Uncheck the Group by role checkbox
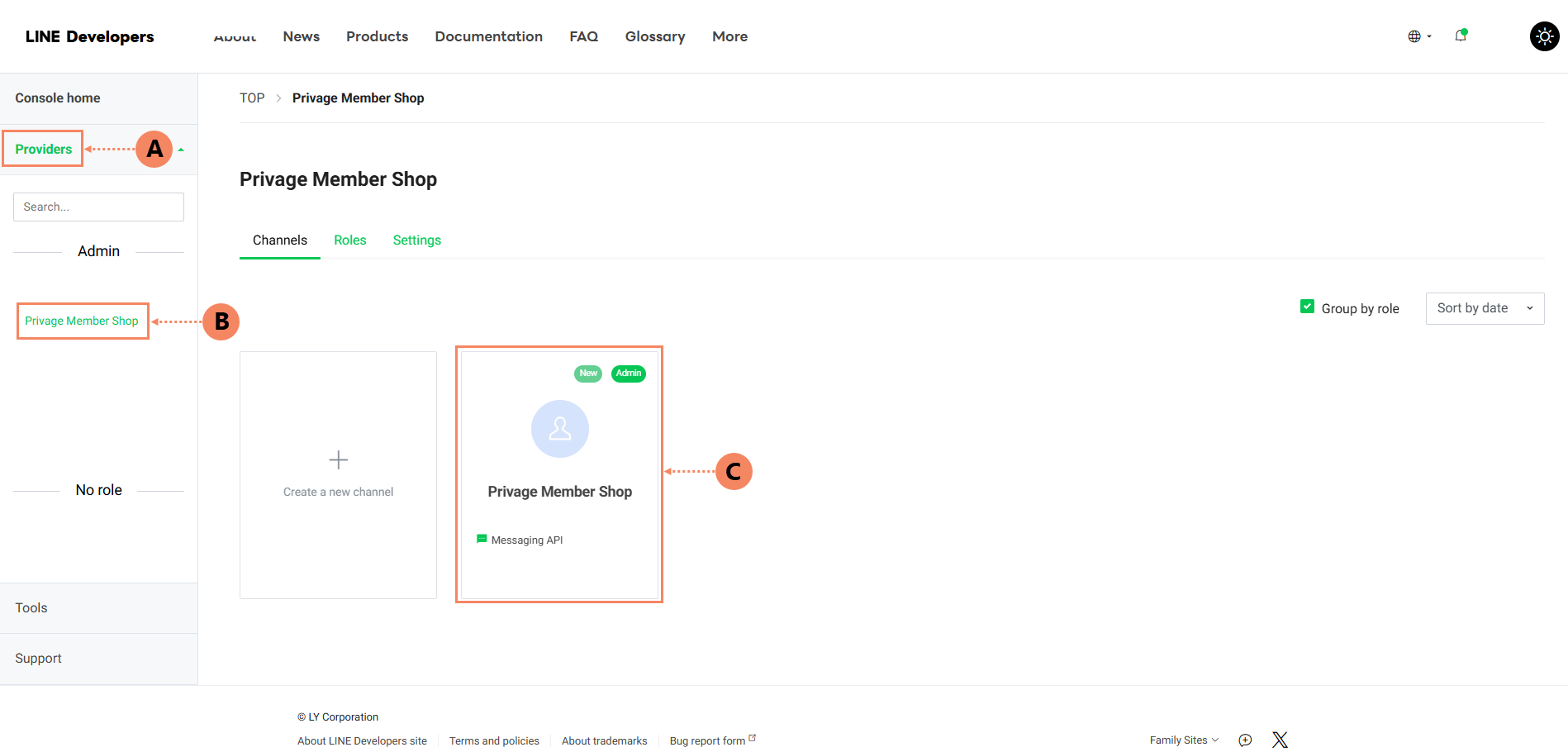This screenshot has width=1568, height=752. 1307,307
